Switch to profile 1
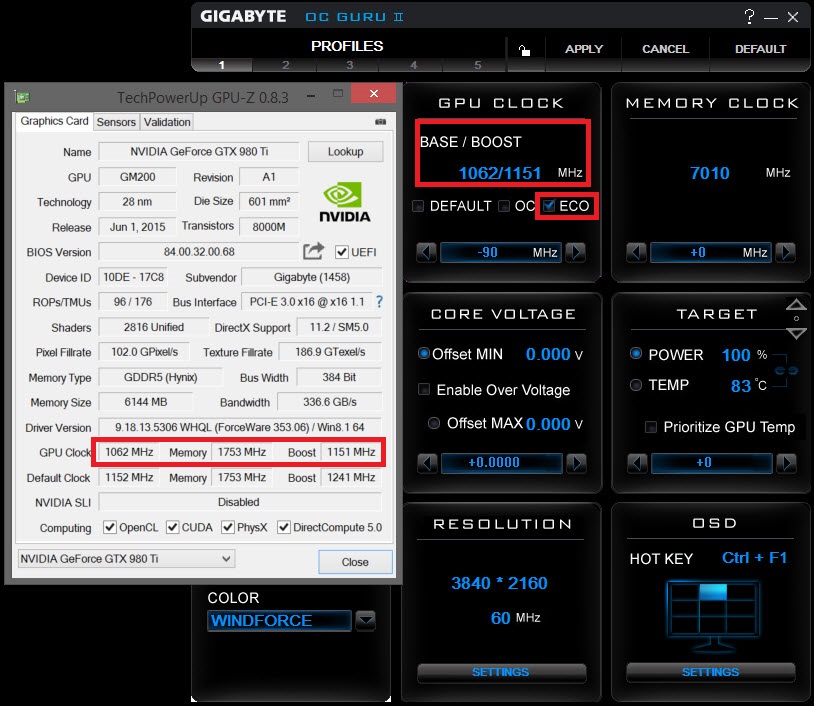The image size is (814, 706). pyautogui.click(x=222, y=65)
